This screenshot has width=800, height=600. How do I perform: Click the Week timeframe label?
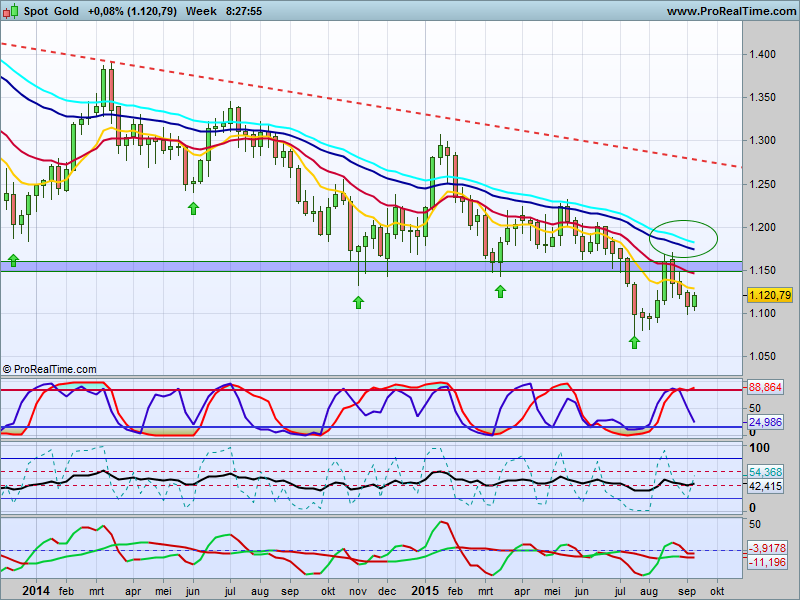[x=201, y=11]
